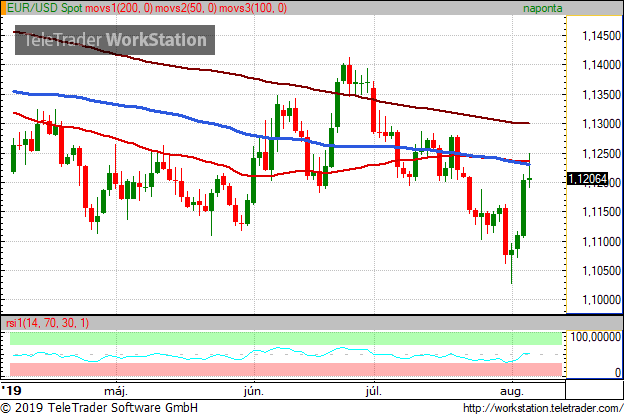Click the 1,13500 price axis label
The image size is (624, 417).
click(601, 95)
